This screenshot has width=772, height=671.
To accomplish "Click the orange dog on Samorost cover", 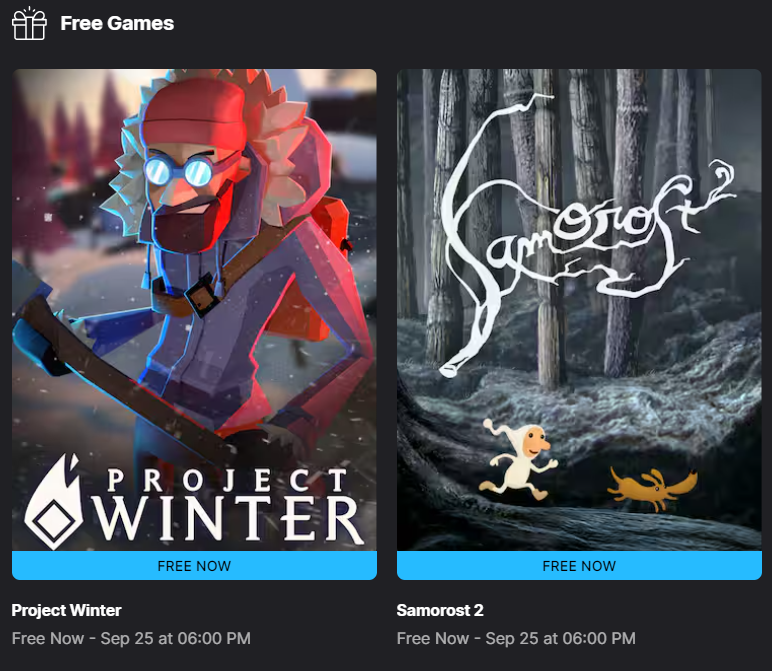I will [x=652, y=488].
